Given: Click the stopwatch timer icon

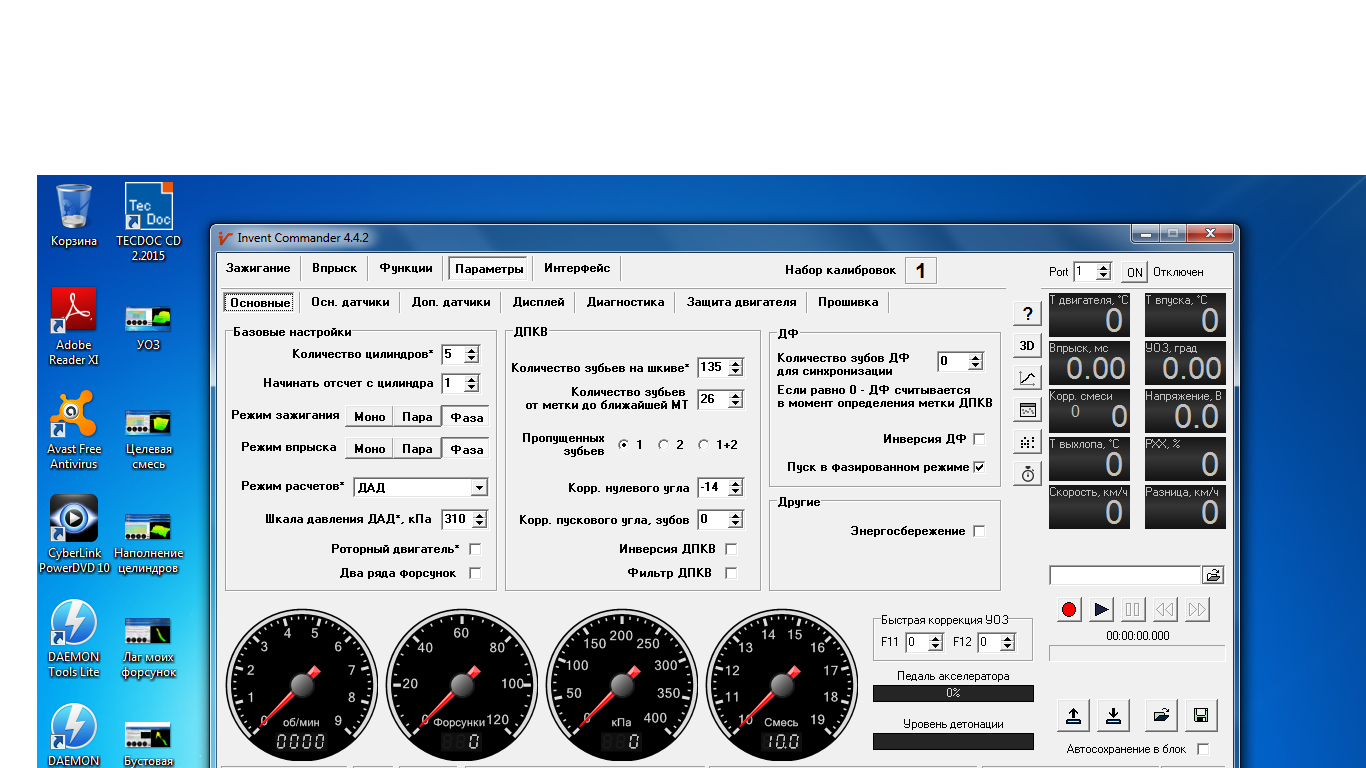Looking at the screenshot, I should pos(1027,474).
